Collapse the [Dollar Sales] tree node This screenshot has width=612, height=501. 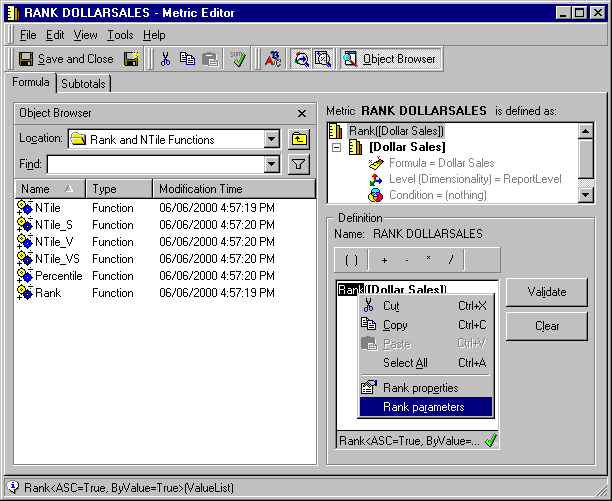336,147
